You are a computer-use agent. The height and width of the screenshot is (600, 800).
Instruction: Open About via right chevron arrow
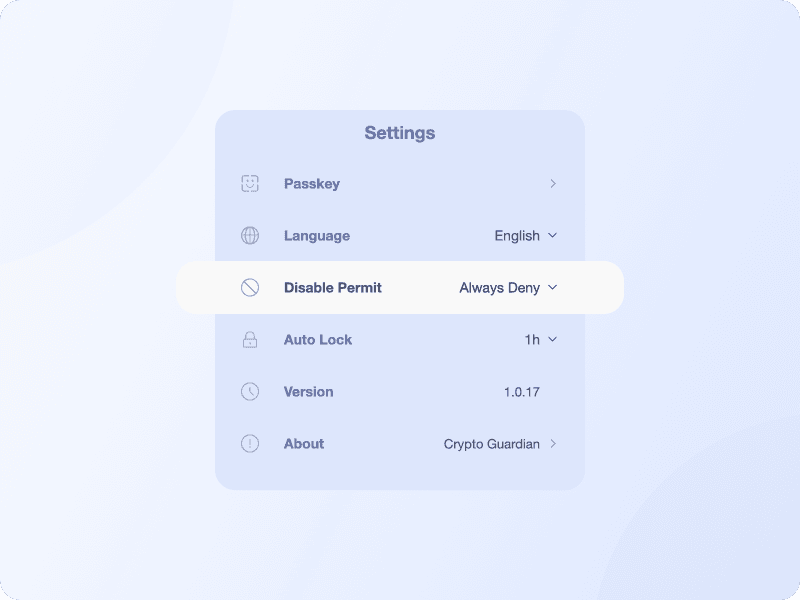(x=553, y=444)
